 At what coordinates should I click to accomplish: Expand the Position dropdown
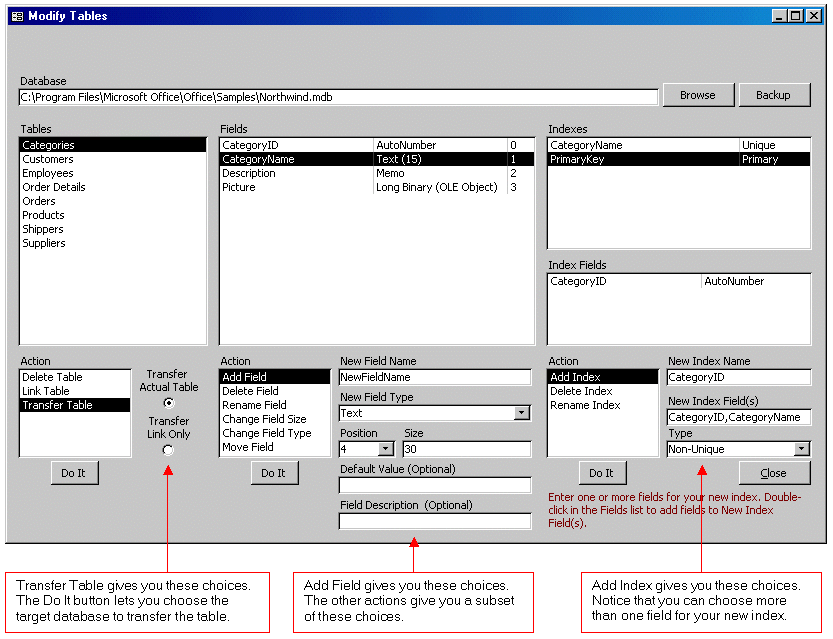click(386, 449)
